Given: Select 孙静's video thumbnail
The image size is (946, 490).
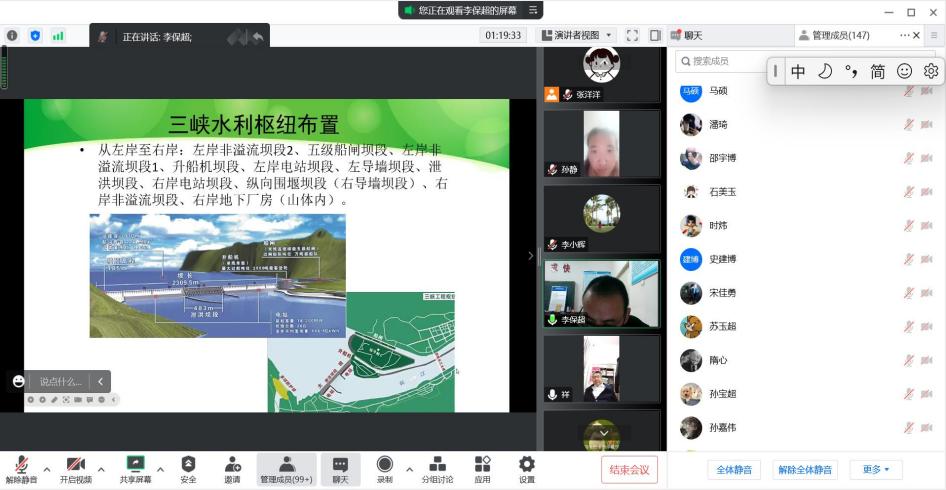Looking at the screenshot, I should tap(601, 143).
